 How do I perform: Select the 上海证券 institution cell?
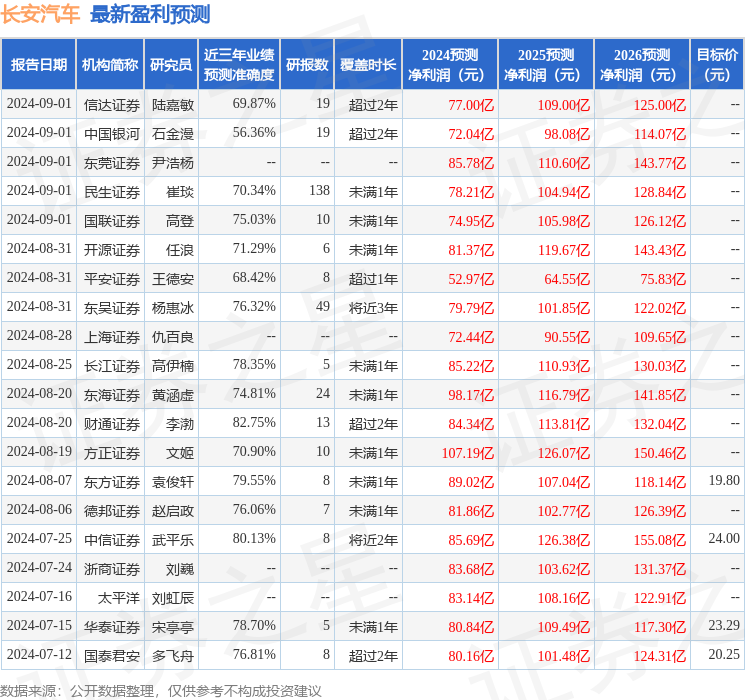[112, 336]
